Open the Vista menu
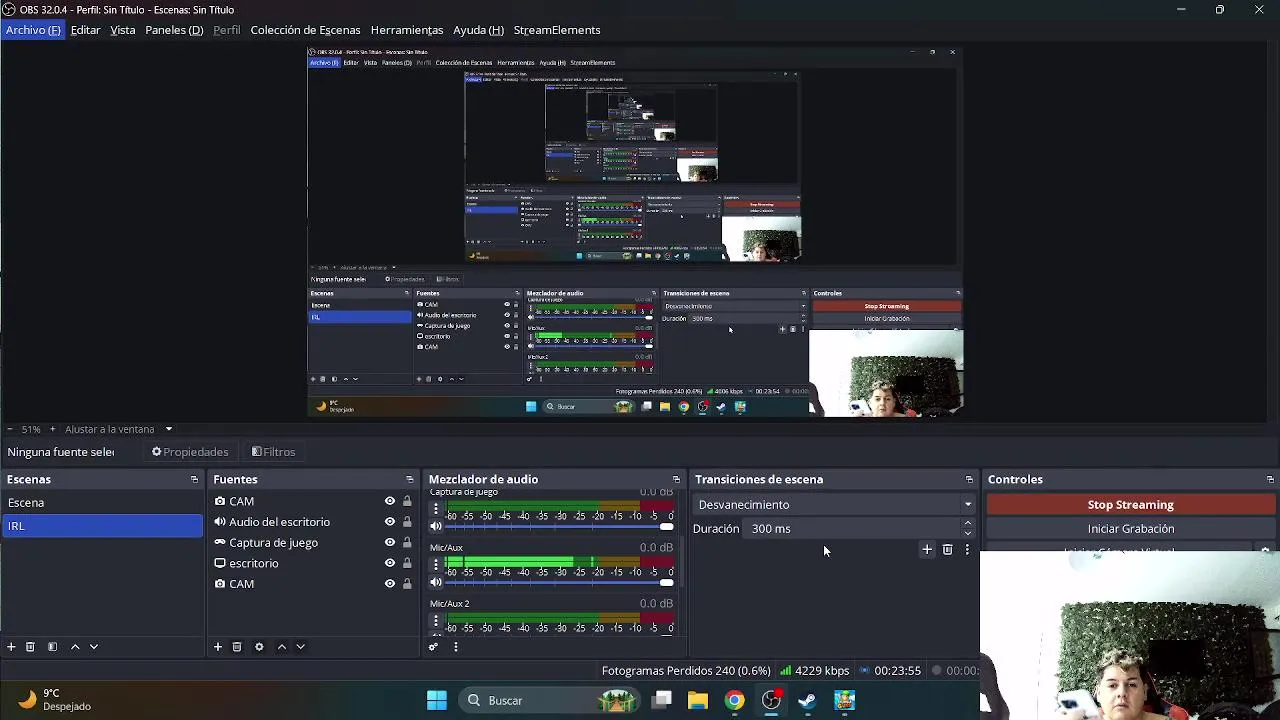Viewport: 1280px width, 720px height. tap(122, 30)
